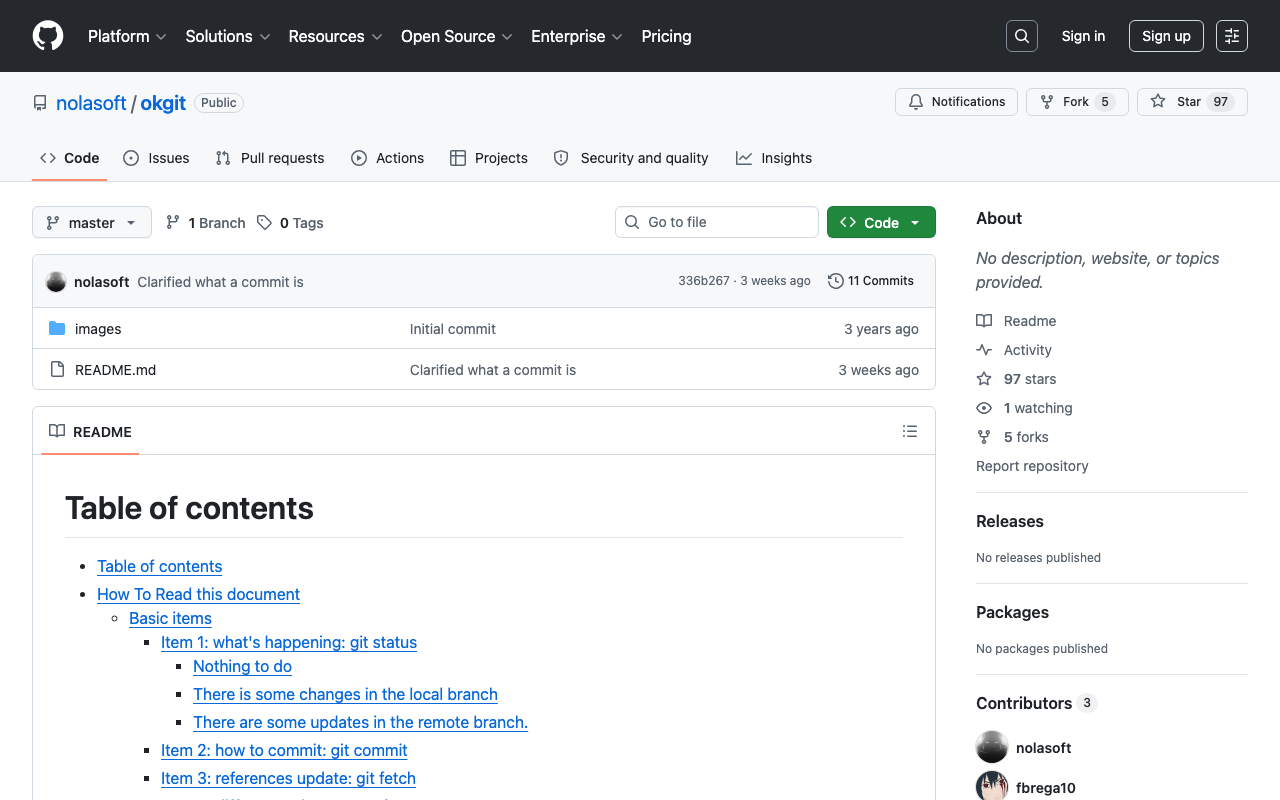1280x800 pixels.
Task: Jump to 'There is some changes in the local branch'
Action: coord(345,694)
